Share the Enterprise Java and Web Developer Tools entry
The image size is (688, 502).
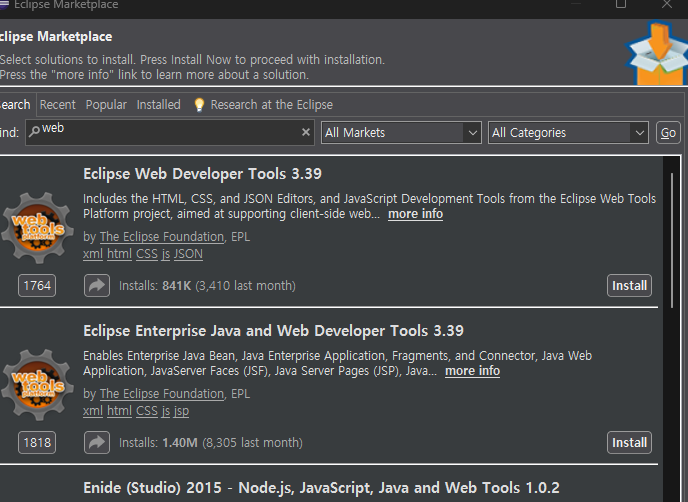[x=97, y=443]
